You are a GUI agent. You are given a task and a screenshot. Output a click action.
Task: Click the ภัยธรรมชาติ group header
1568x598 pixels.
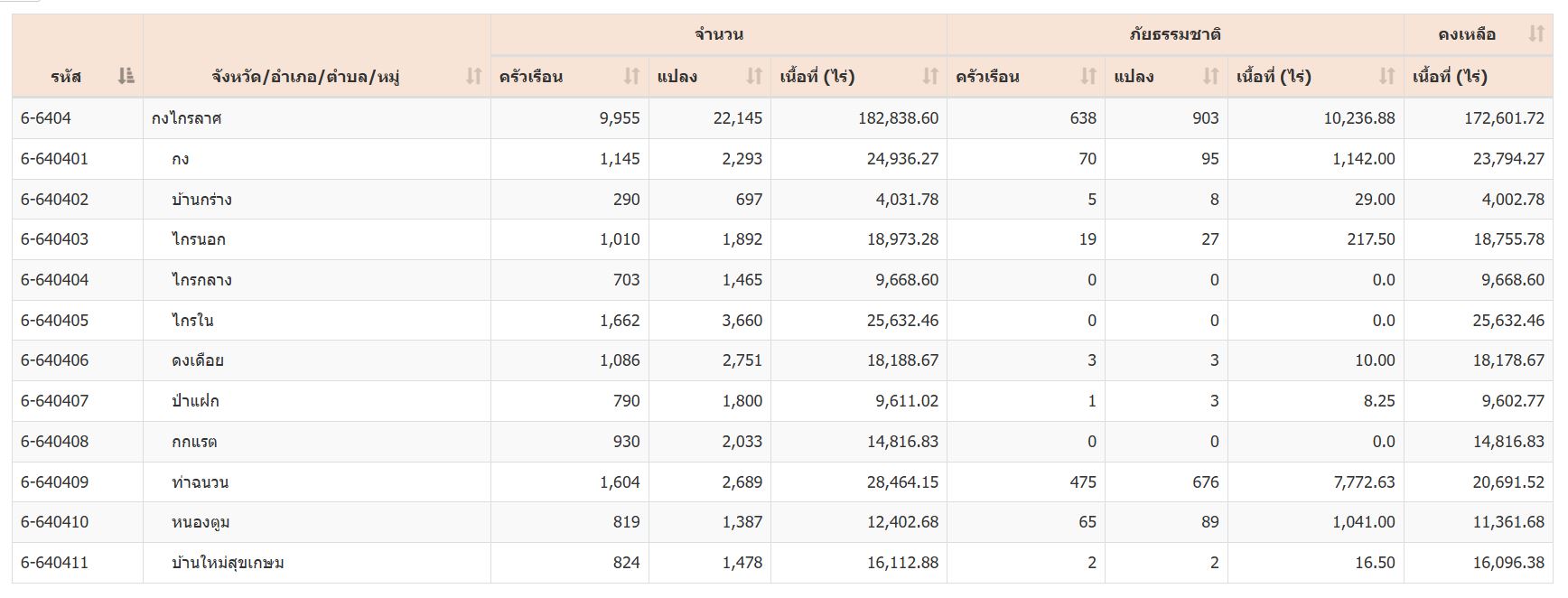tap(1175, 34)
